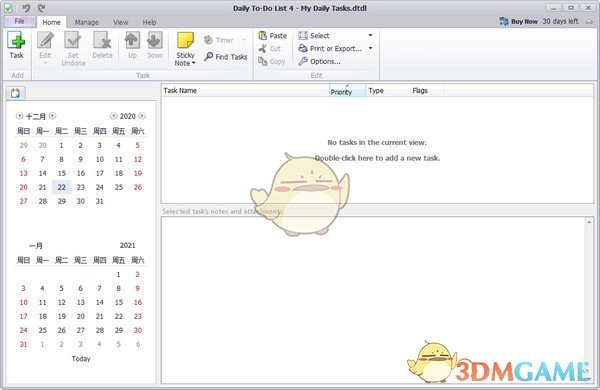Screen dimensions: 600x390
Task: Open the Edit button dropdown arrow
Action: pos(45,63)
